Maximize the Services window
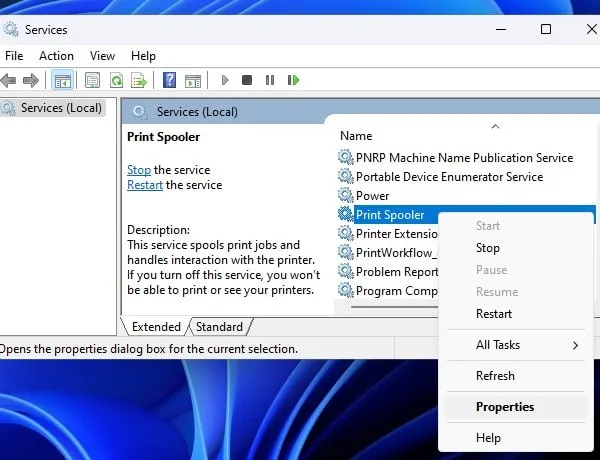Image resolution: width=600 pixels, height=460 pixels. (546, 29)
